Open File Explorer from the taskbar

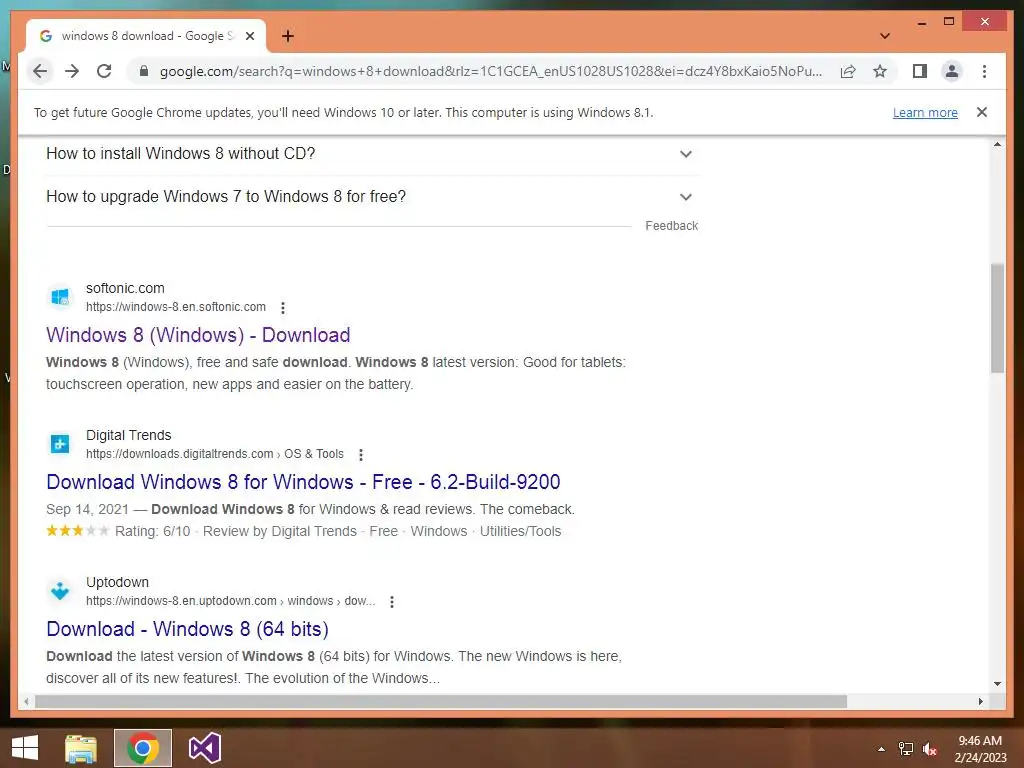pos(81,748)
